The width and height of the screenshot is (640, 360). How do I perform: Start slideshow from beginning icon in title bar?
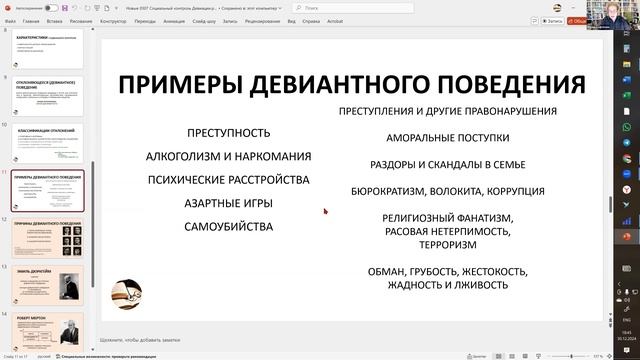[x=97, y=8]
